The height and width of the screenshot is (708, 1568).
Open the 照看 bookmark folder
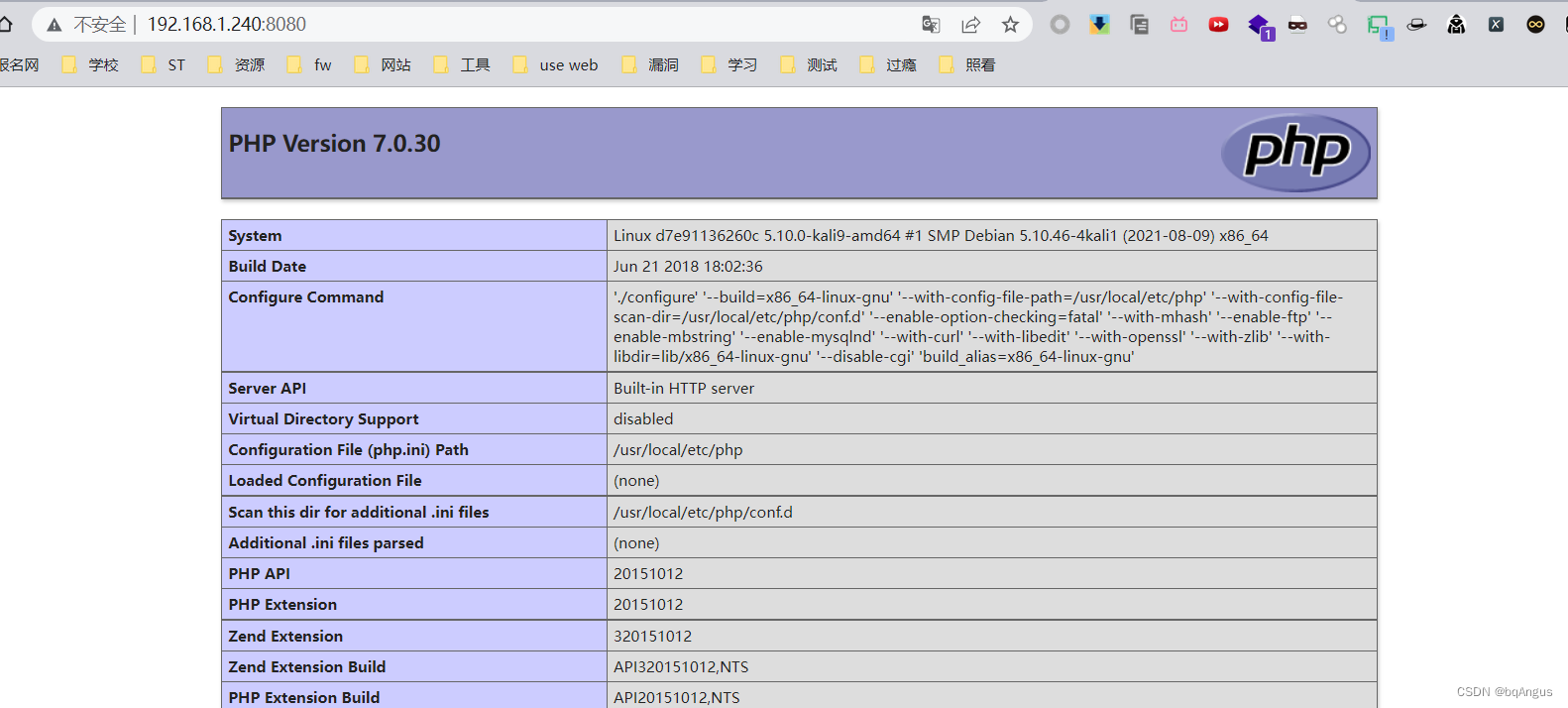tap(967, 64)
